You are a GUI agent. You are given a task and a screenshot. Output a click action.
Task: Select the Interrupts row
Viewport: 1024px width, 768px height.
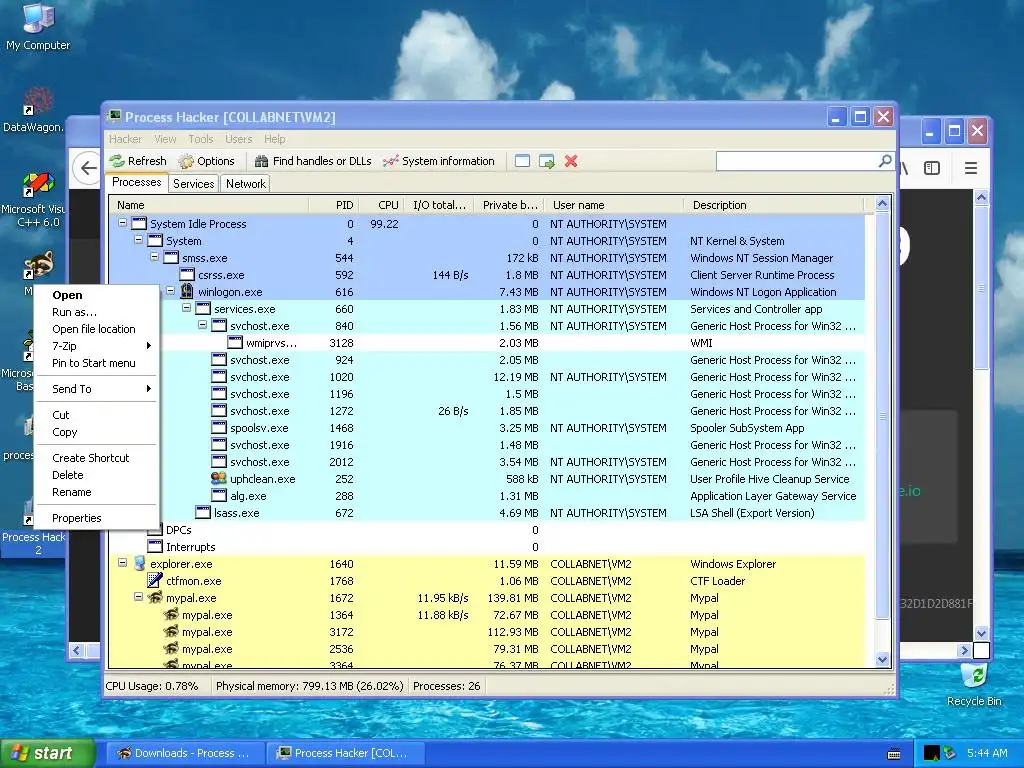pos(487,547)
